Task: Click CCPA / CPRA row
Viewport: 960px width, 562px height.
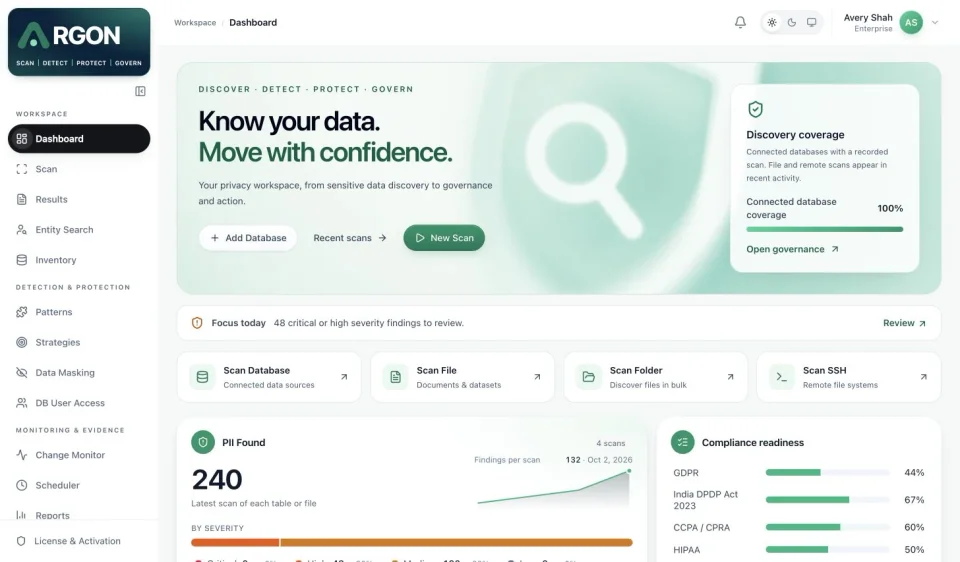Action: pos(798,528)
